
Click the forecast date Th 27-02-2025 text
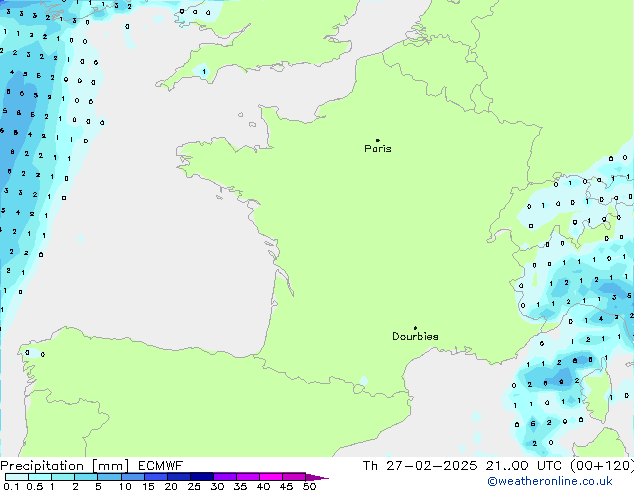point(420,466)
